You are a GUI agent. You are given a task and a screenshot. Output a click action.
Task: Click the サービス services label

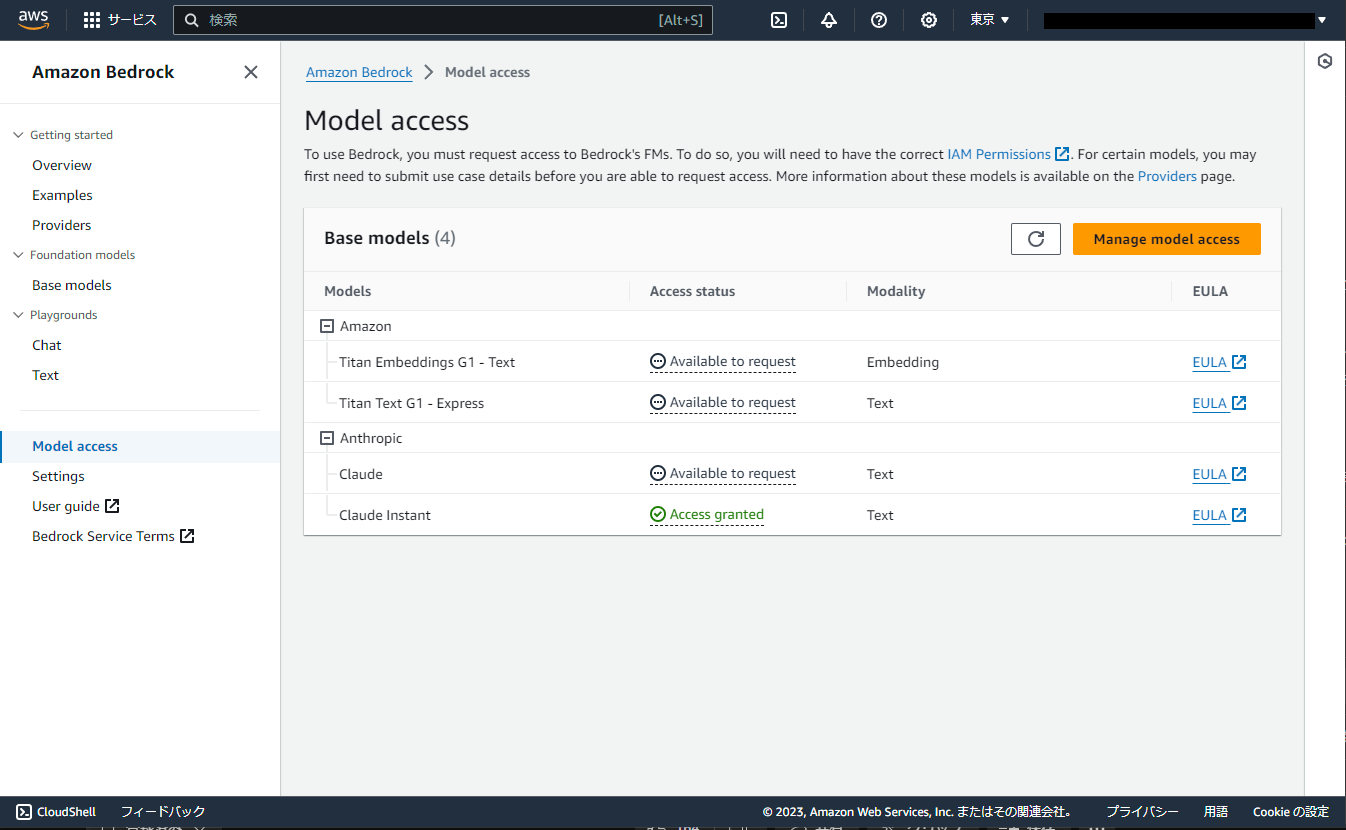pyautogui.click(x=132, y=20)
